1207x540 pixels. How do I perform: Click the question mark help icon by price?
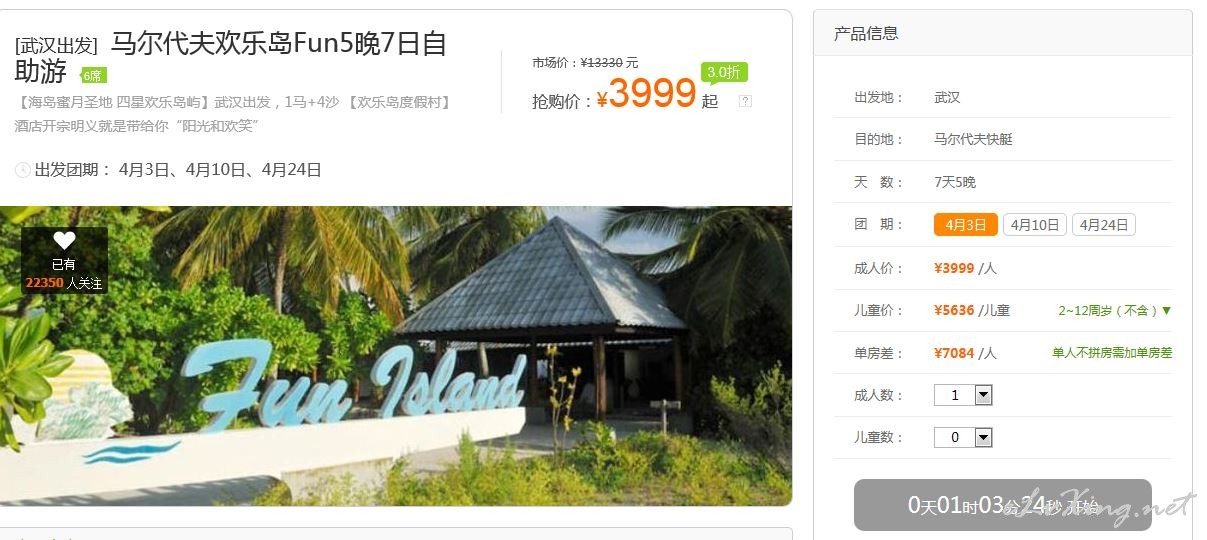pos(745,101)
